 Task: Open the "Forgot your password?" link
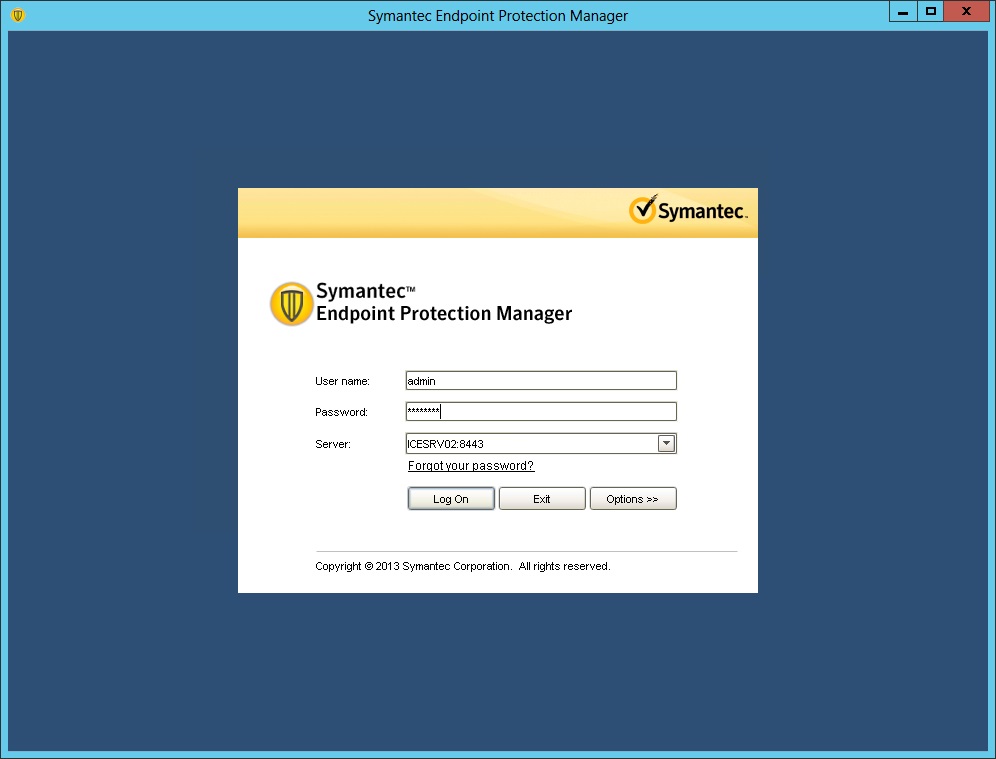click(x=471, y=466)
